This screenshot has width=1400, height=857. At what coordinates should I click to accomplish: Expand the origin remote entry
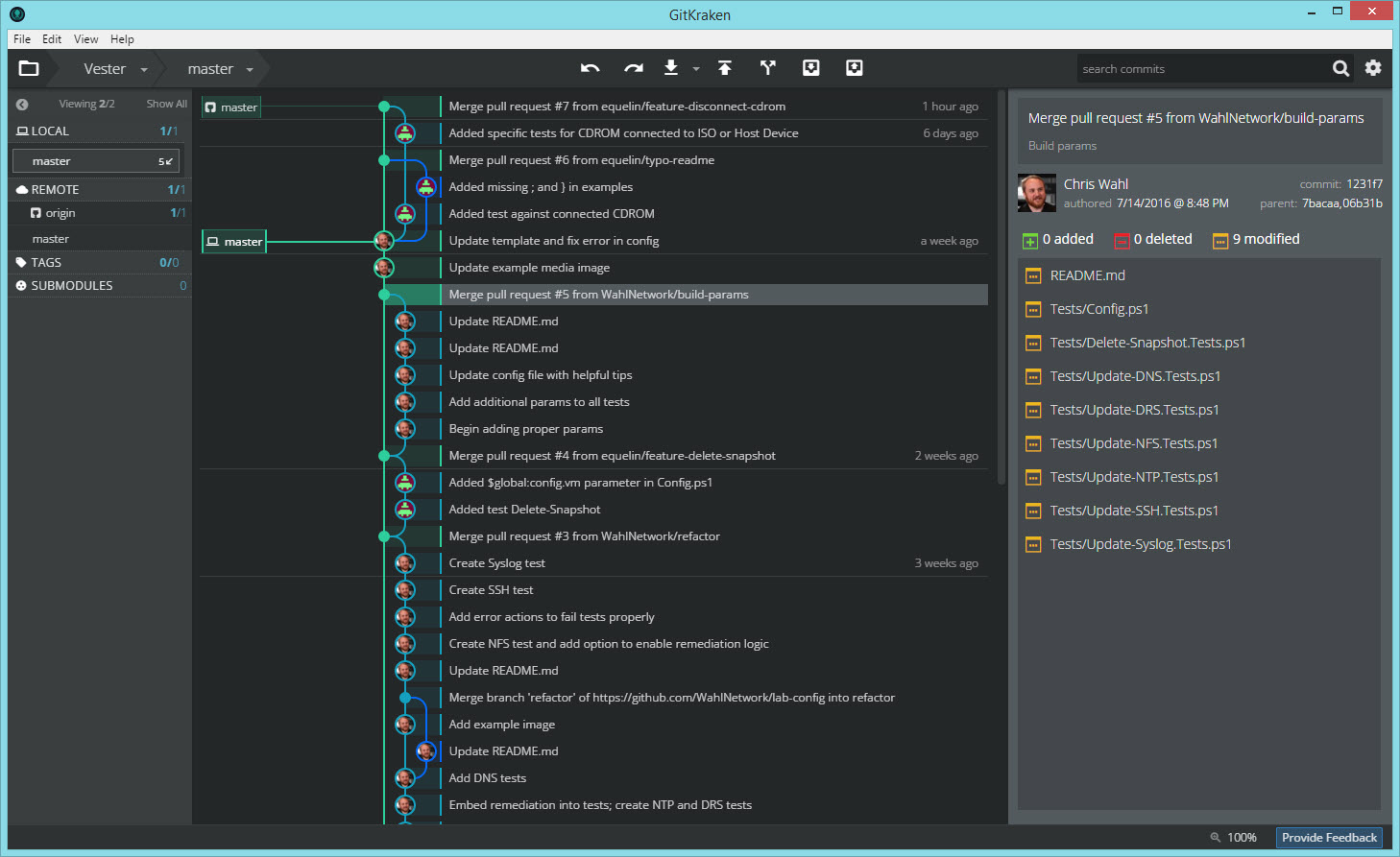point(60,213)
